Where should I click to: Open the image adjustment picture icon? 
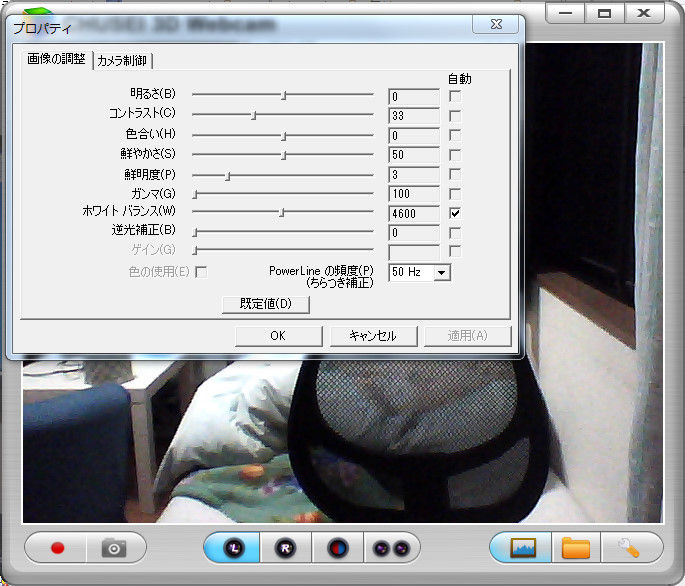tap(523, 547)
